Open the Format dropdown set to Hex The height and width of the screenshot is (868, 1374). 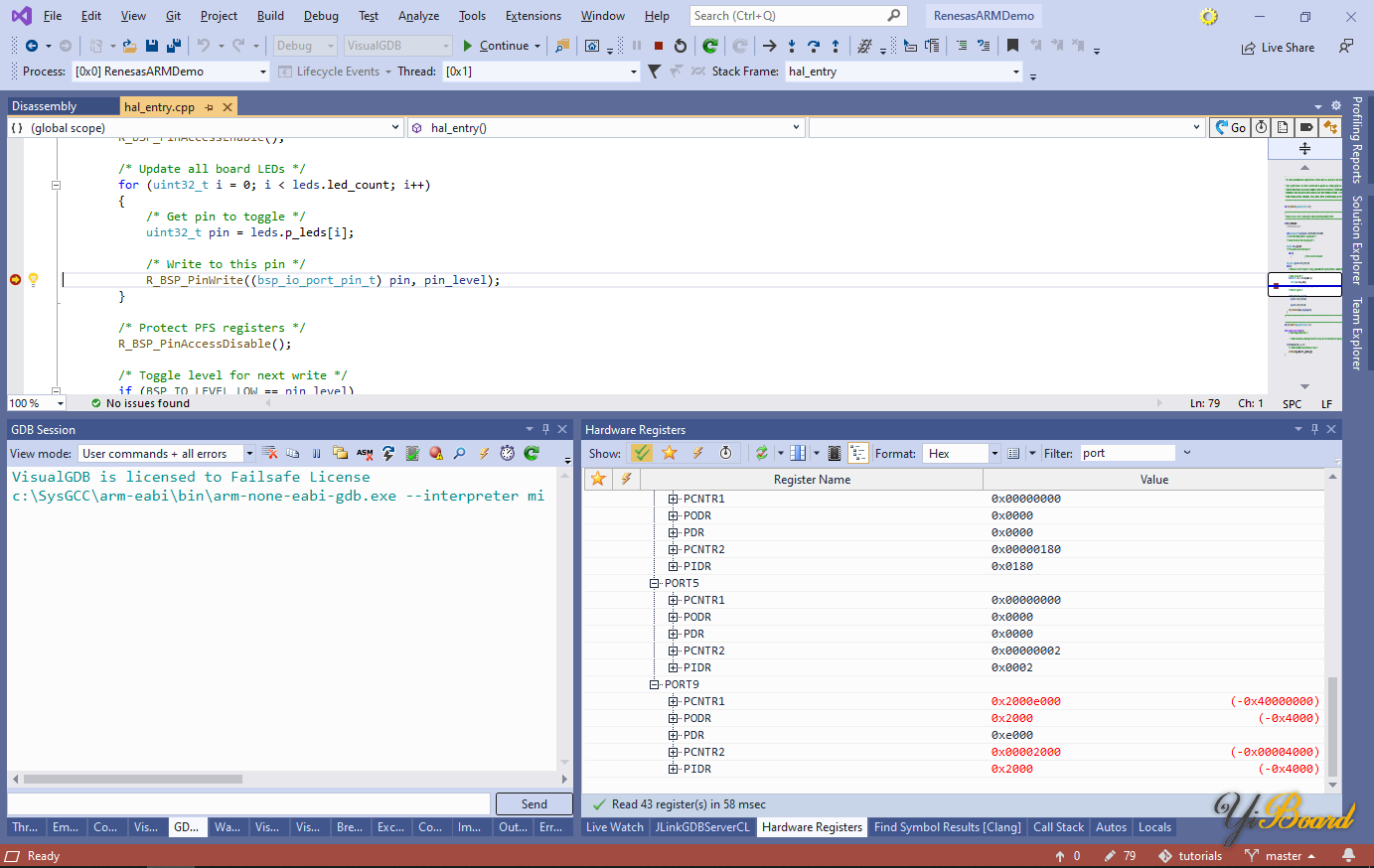click(962, 454)
